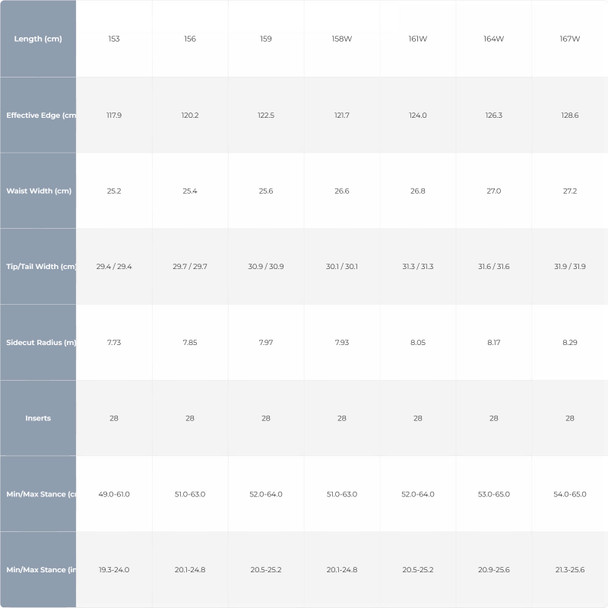Viewport: 608px width, 608px height.
Task: Select the 8.17 sidecut radius value
Action: (x=494, y=342)
